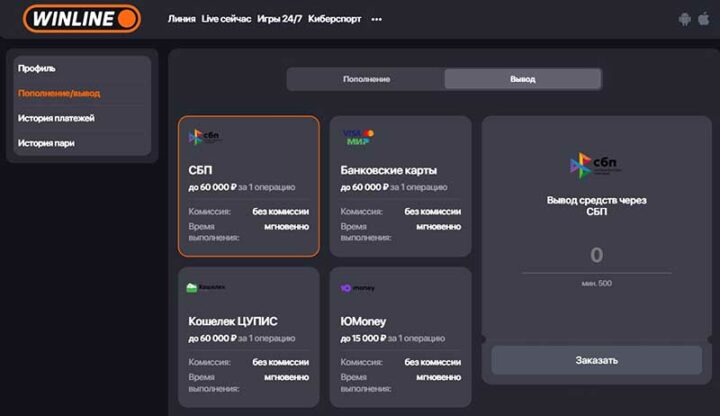Select the ЮMoney method card
This screenshot has width=720, height=416.
click(400, 337)
